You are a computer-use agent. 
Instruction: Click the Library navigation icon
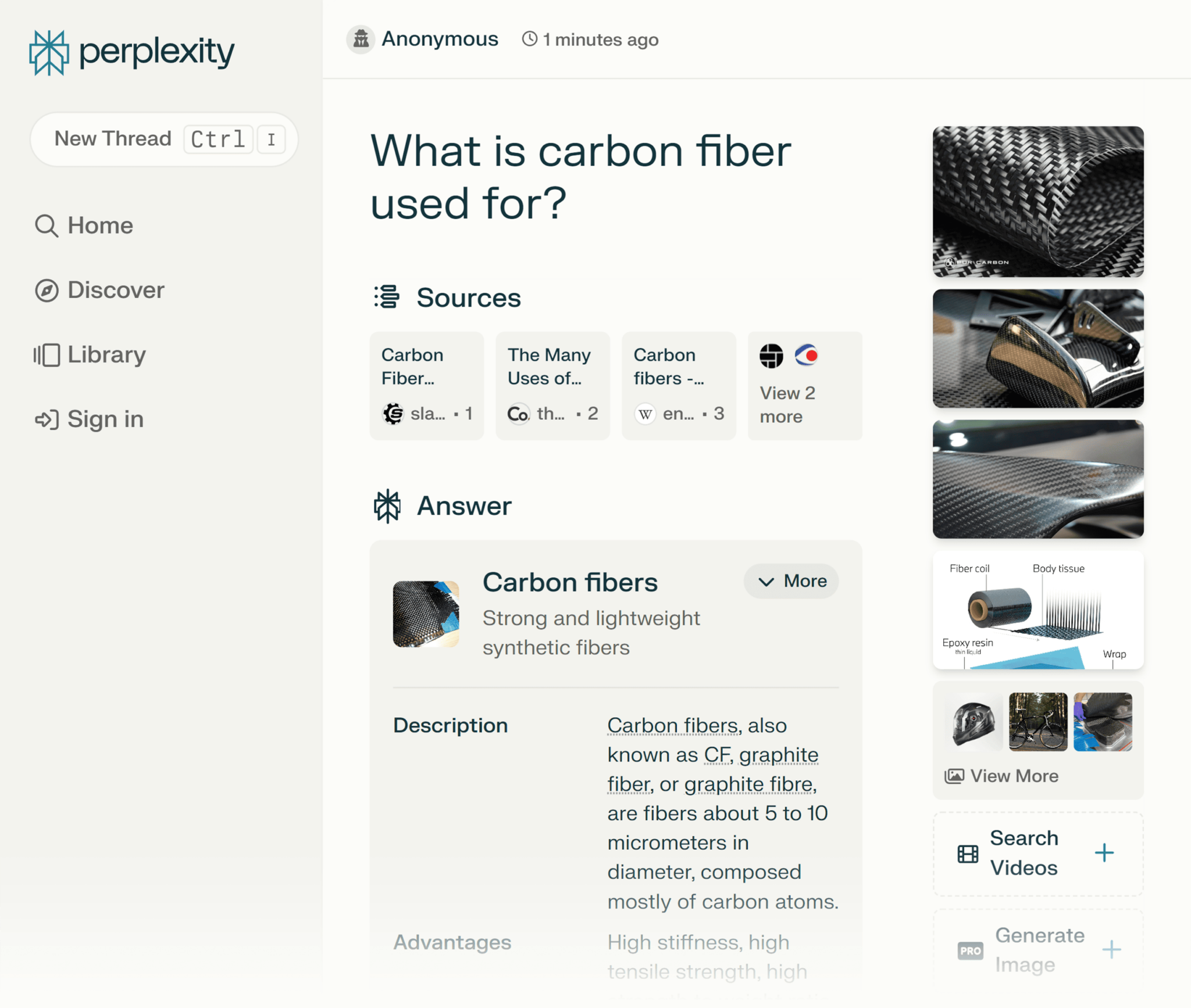tap(46, 353)
